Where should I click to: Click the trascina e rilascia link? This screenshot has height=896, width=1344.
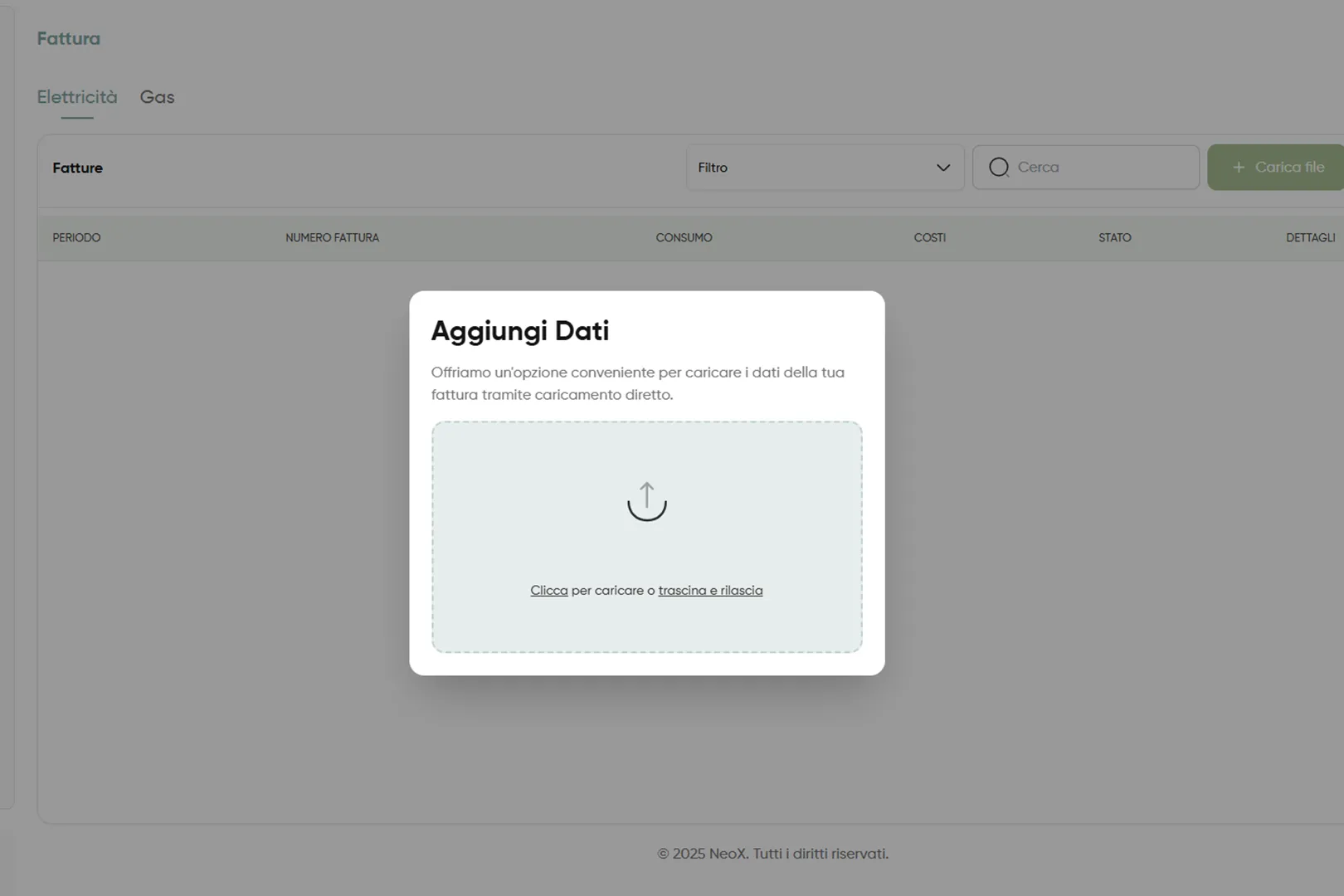(x=710, y=590)
